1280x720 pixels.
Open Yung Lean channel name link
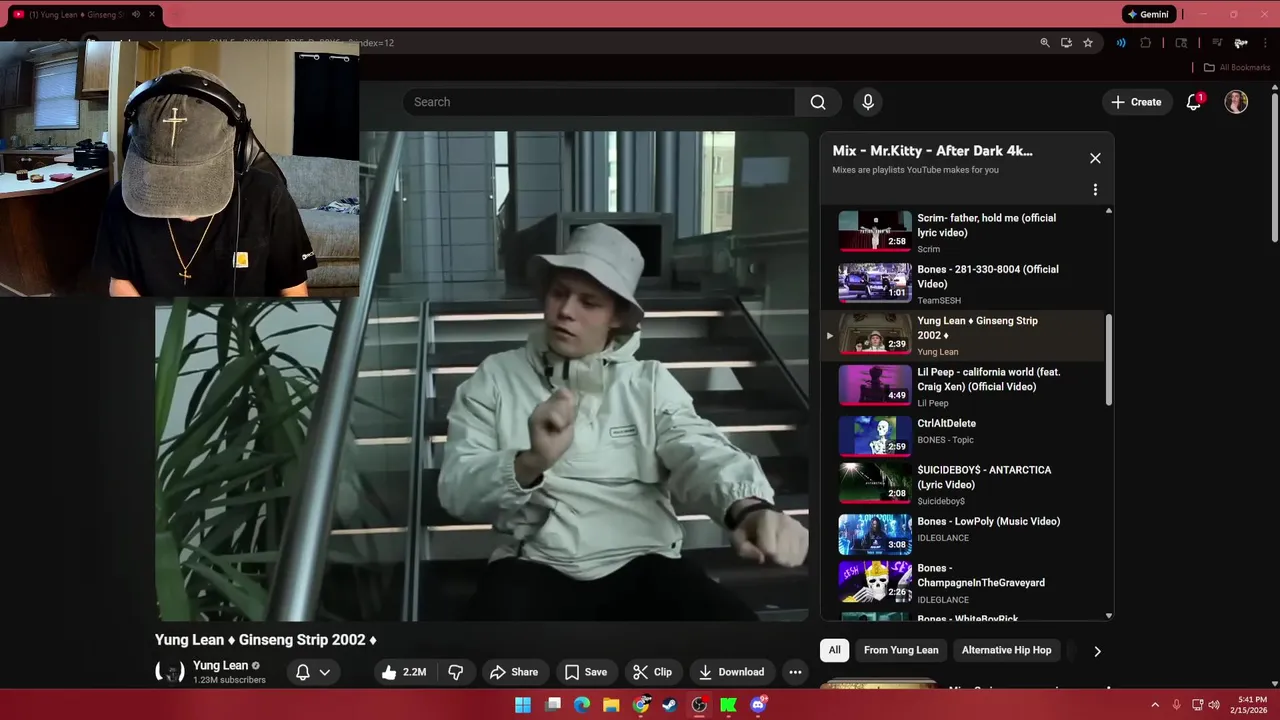click(x=220, y=665)
